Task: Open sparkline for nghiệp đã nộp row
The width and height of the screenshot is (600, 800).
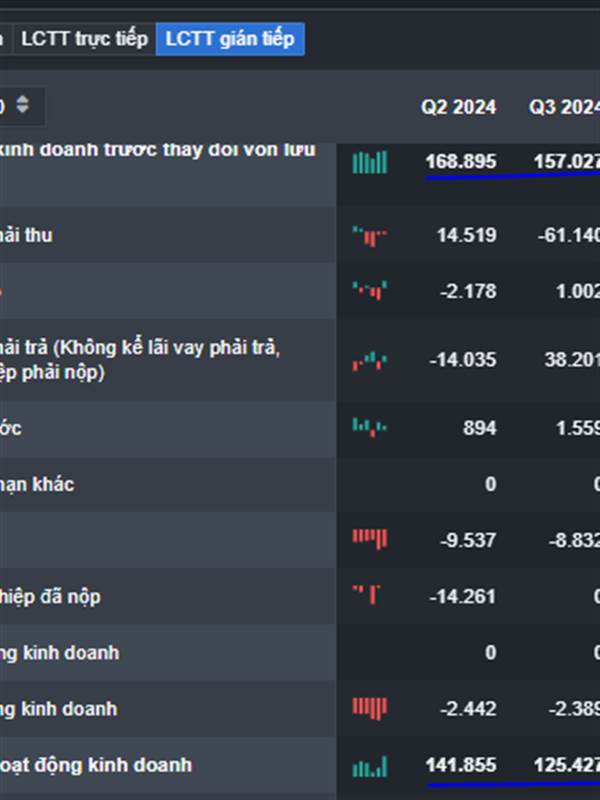Action: pyautogui.click(x=367, y=595)
